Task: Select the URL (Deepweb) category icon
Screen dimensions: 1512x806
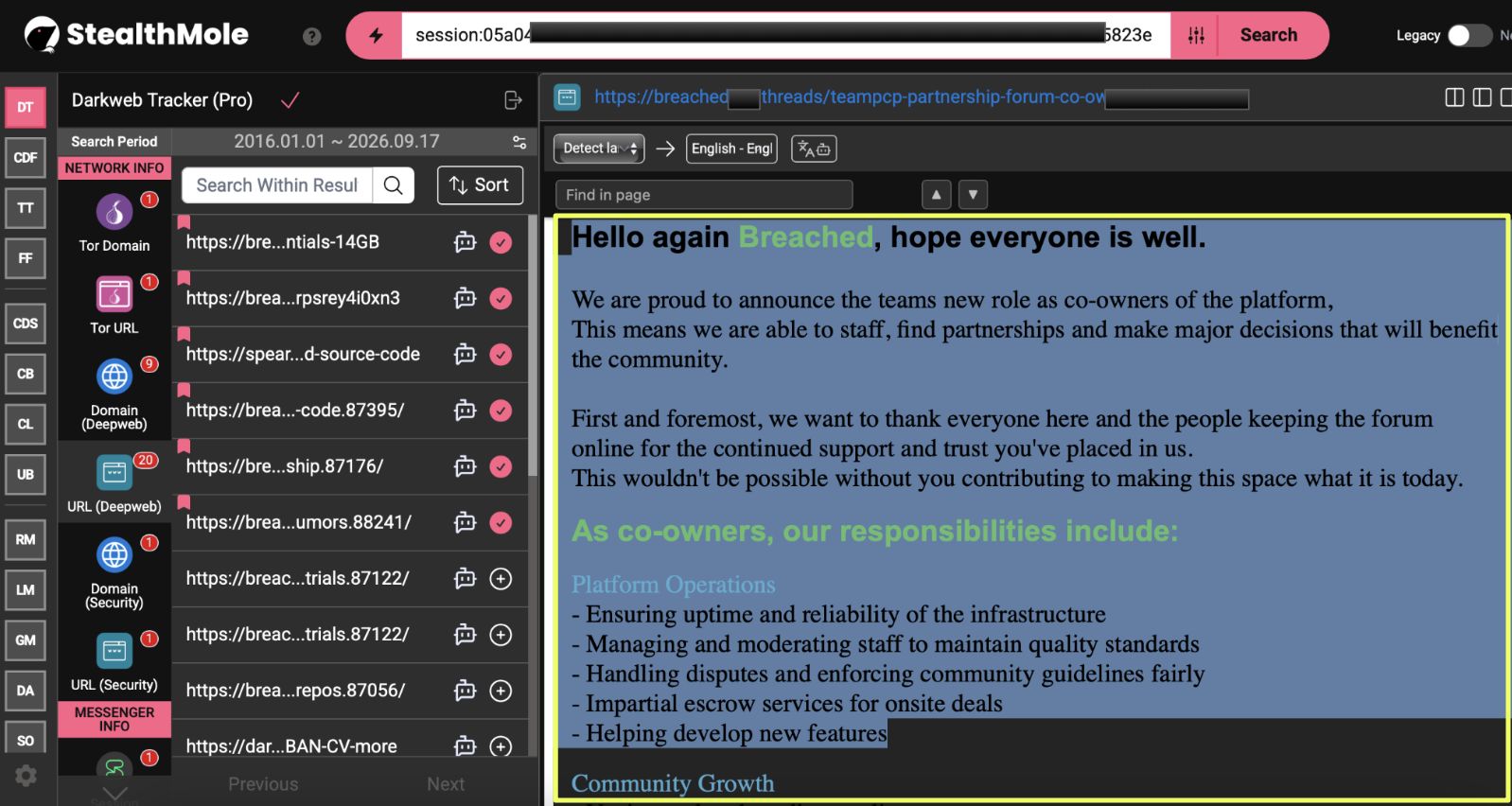Action: [114, 472]
